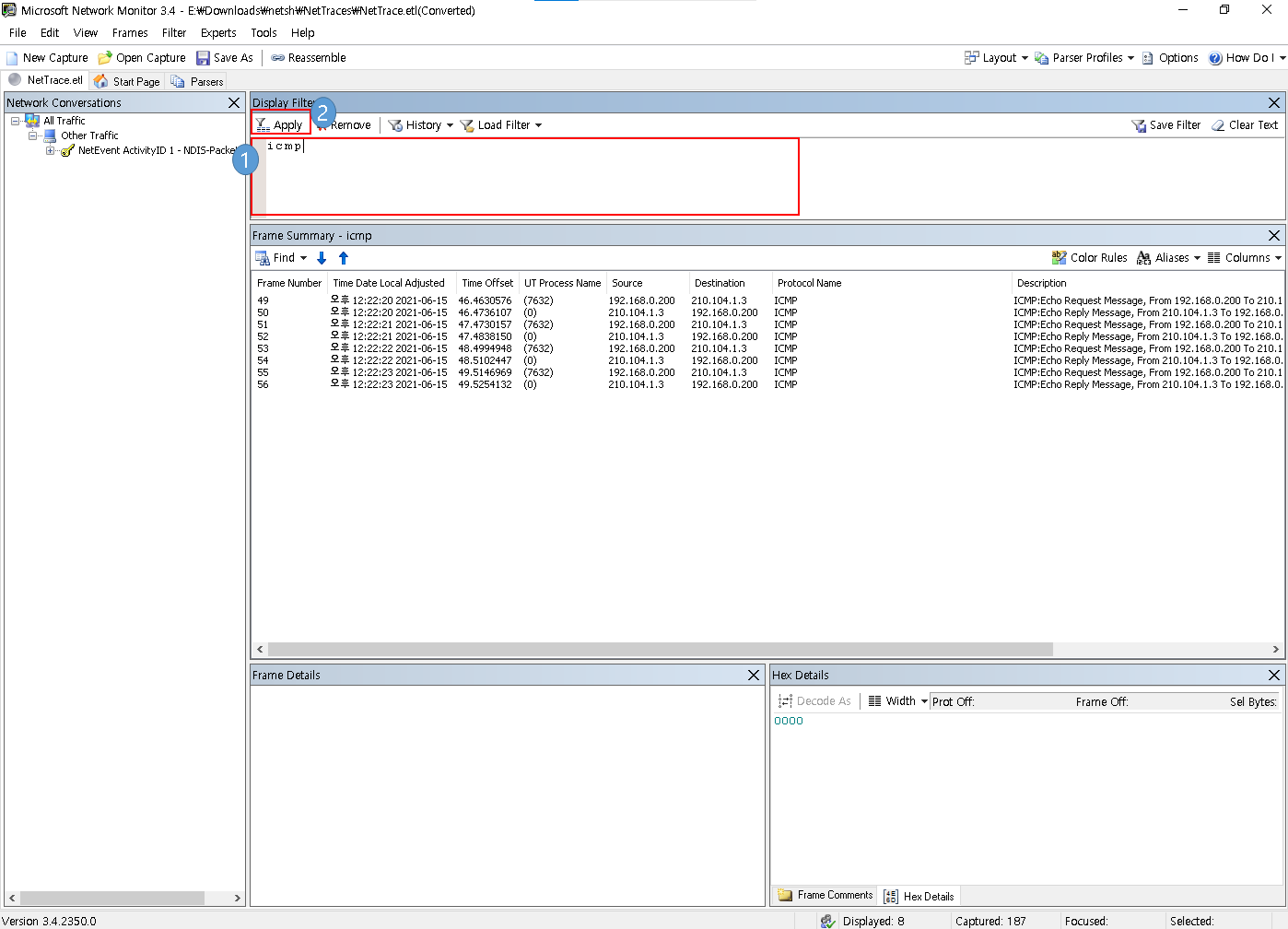Open a saved capture with Open Capture
The height and width of the screenshot is (929, 1288).
pos(142,58)
